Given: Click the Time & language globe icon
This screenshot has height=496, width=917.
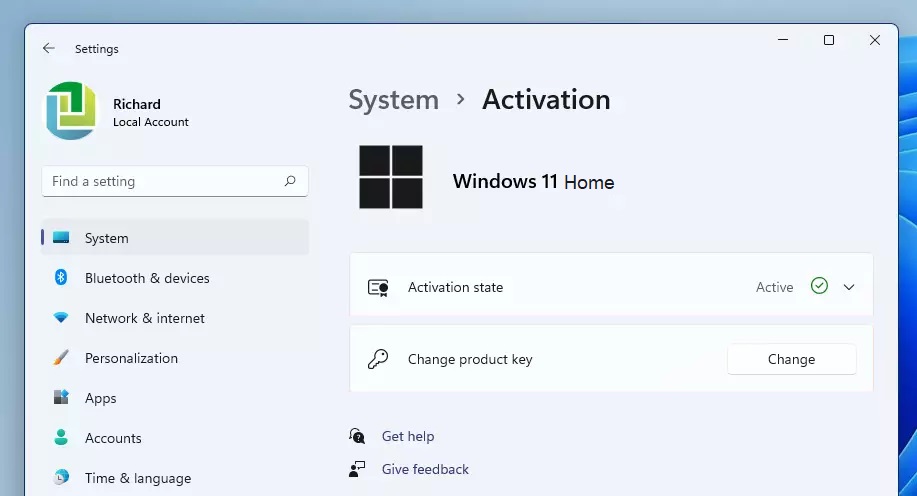Looking at the screenshot, I should point(61,478).
